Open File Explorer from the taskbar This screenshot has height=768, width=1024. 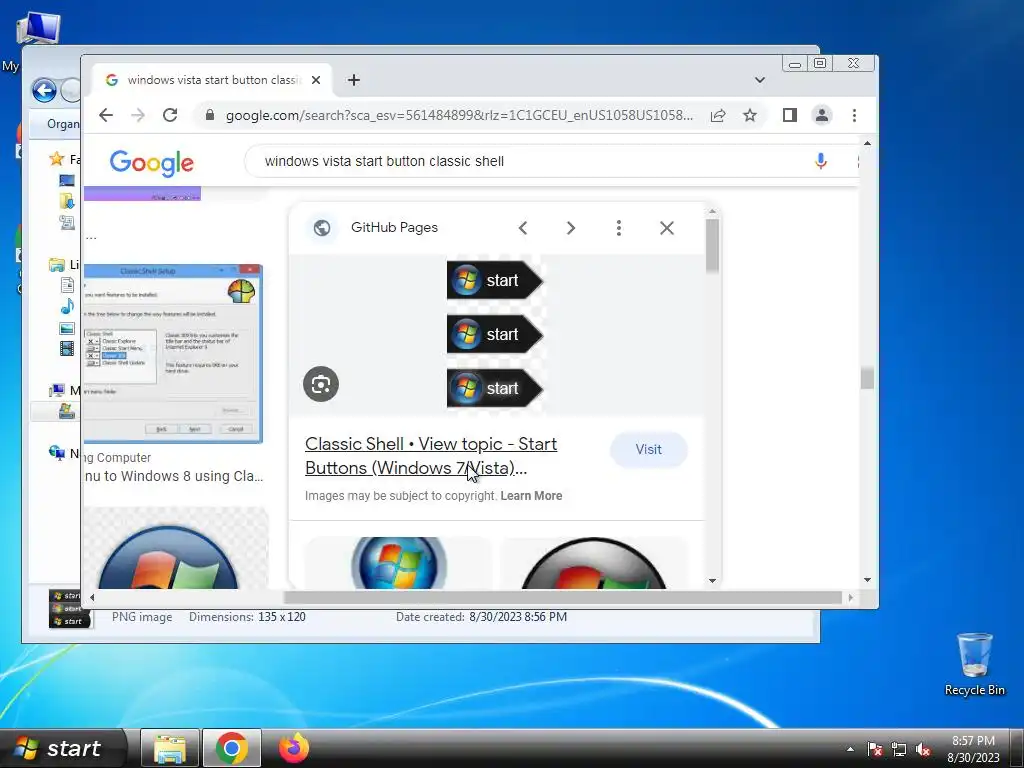coord(170,748)
